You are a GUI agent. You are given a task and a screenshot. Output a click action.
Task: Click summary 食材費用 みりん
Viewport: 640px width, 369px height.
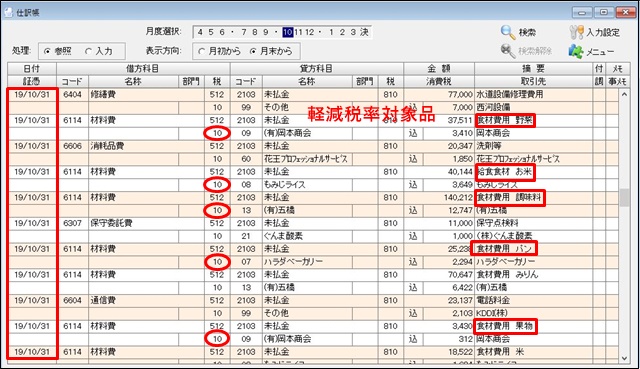(x=507, y=274)
